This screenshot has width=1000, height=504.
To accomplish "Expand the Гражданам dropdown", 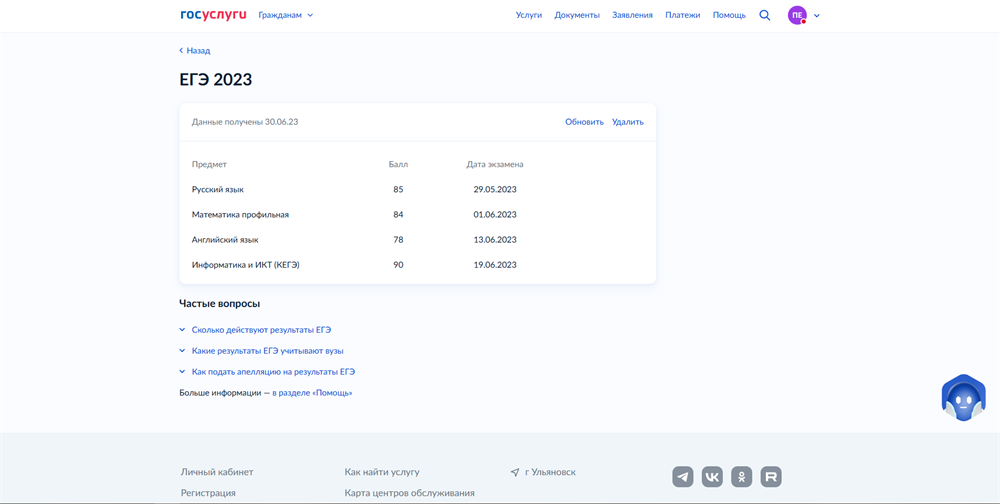I will pos(286,15).
